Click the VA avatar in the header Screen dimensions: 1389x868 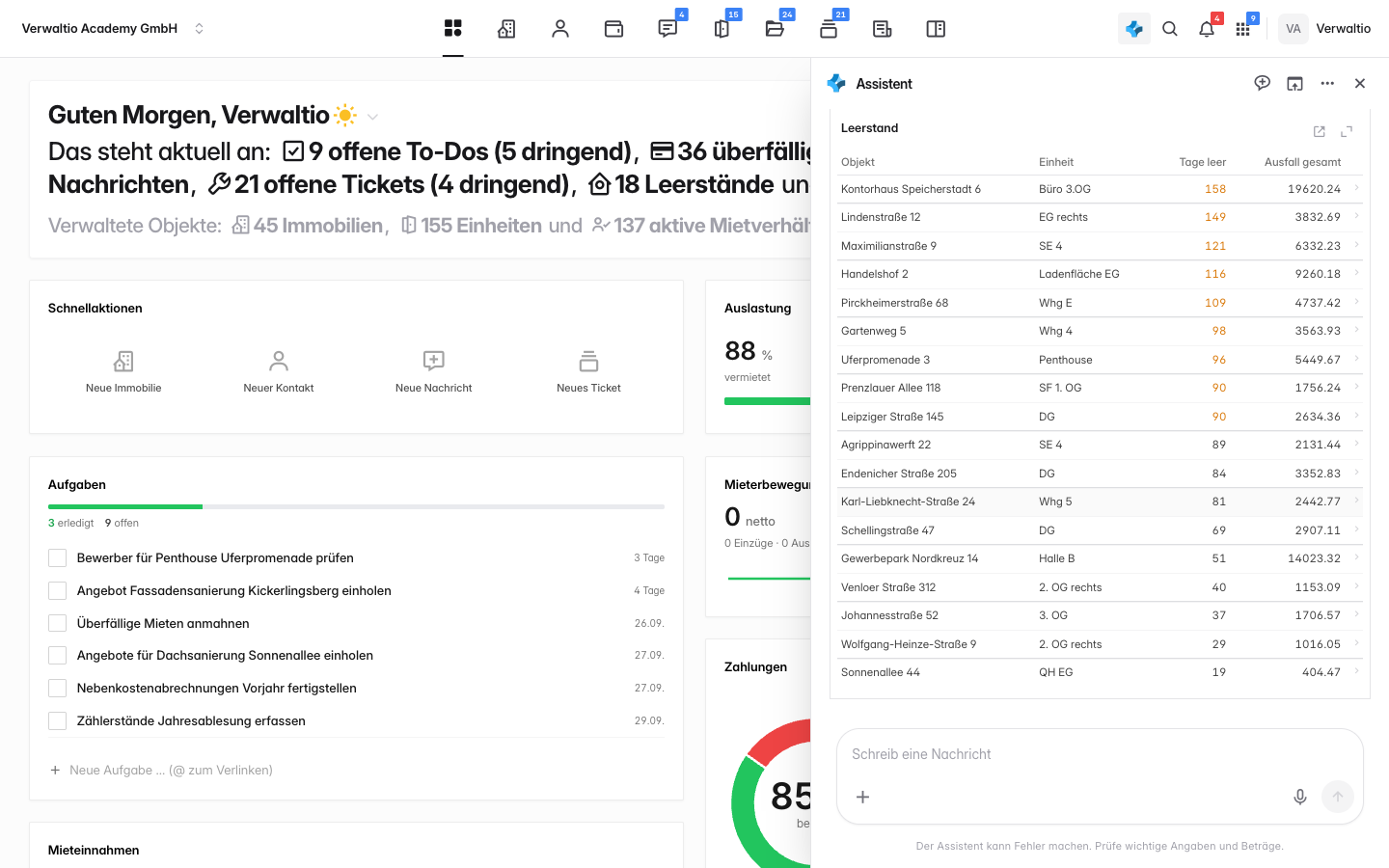[x=1294, y=28]
